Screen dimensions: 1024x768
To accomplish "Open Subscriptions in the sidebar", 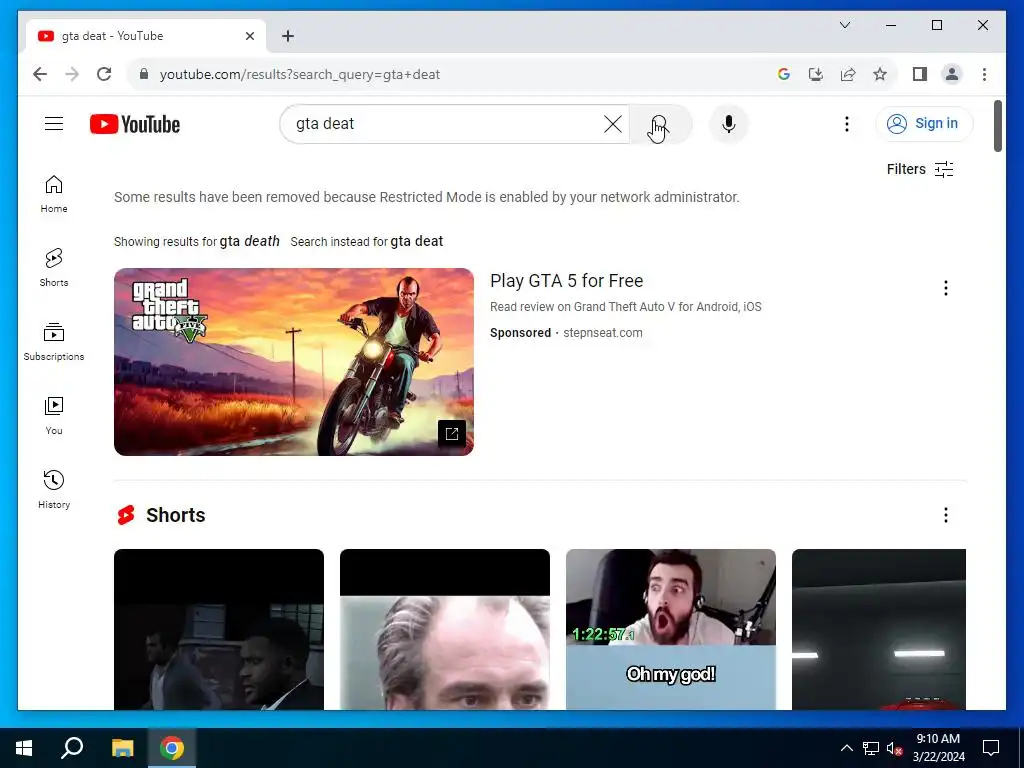I will point(54,342).
